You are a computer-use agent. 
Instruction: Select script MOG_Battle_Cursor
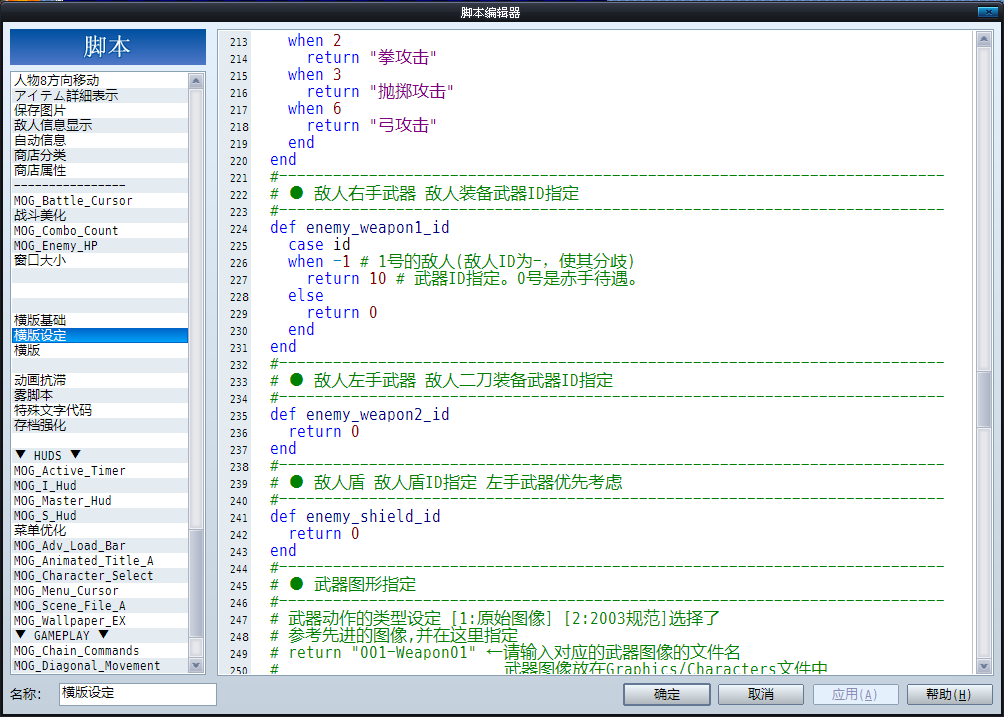click(x=100, y=200)
